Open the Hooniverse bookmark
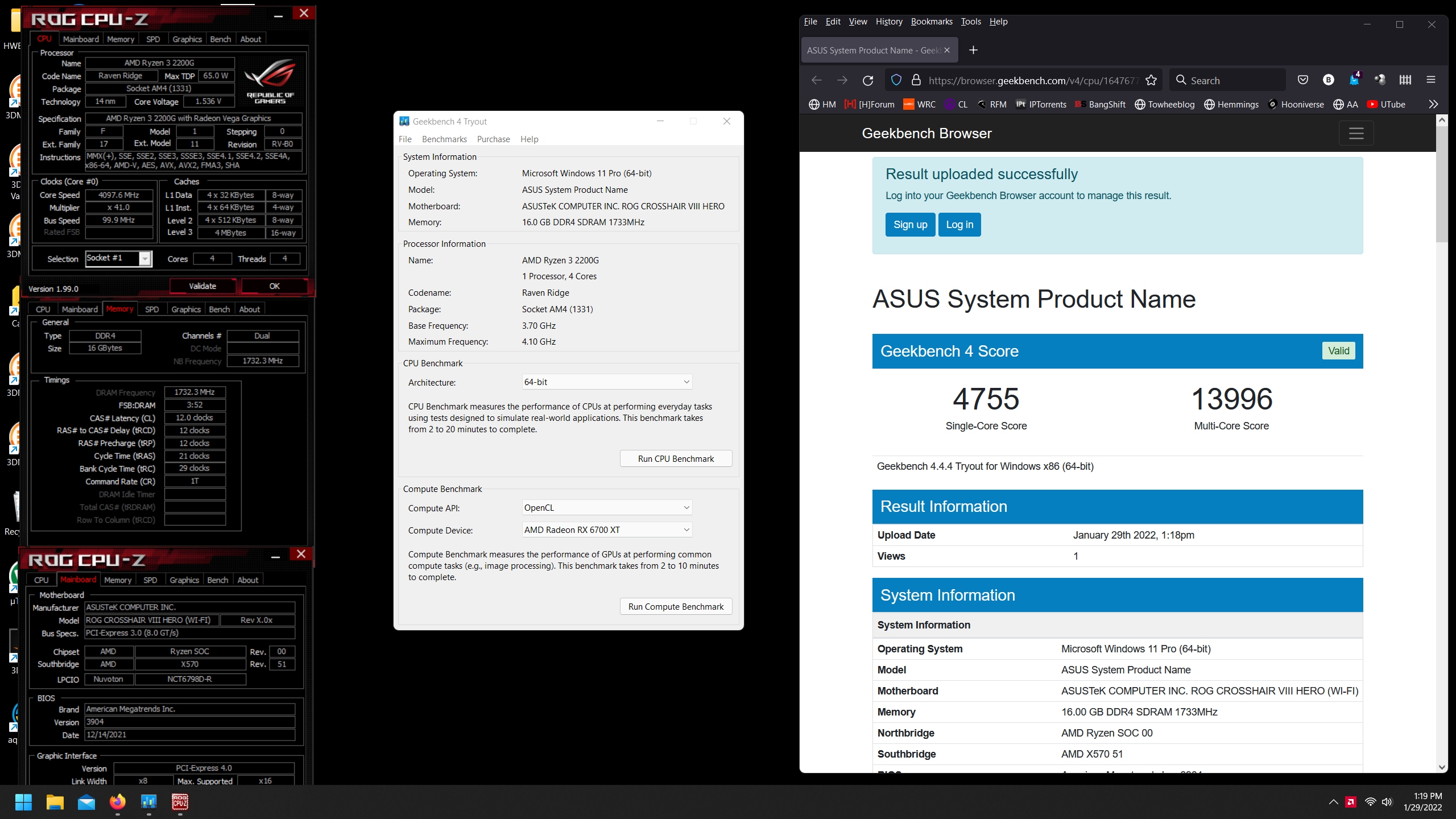The width and height of the screenshot is (1456, 819). (1296, 104)
